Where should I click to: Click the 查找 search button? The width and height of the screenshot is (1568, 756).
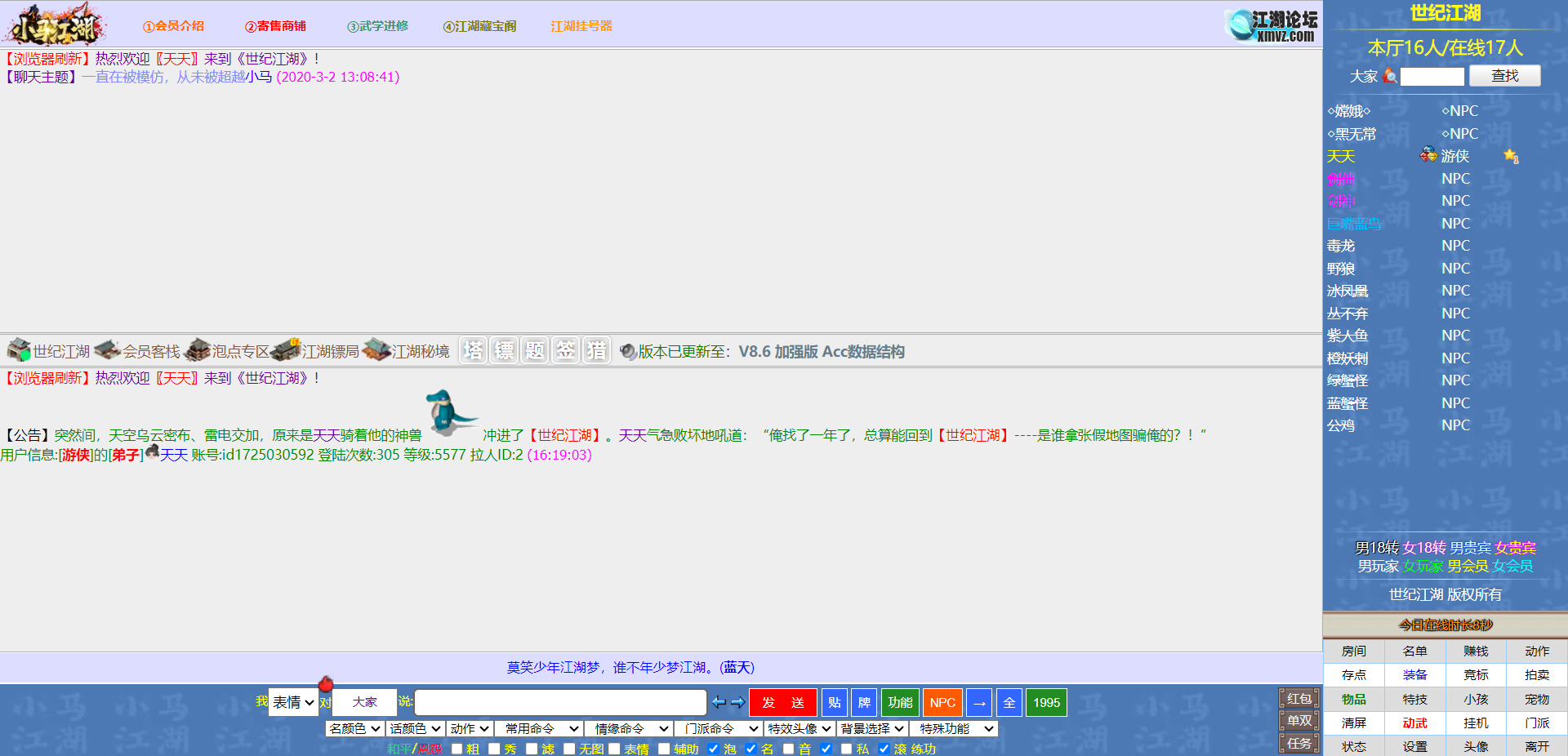[x=1504, y=76]
